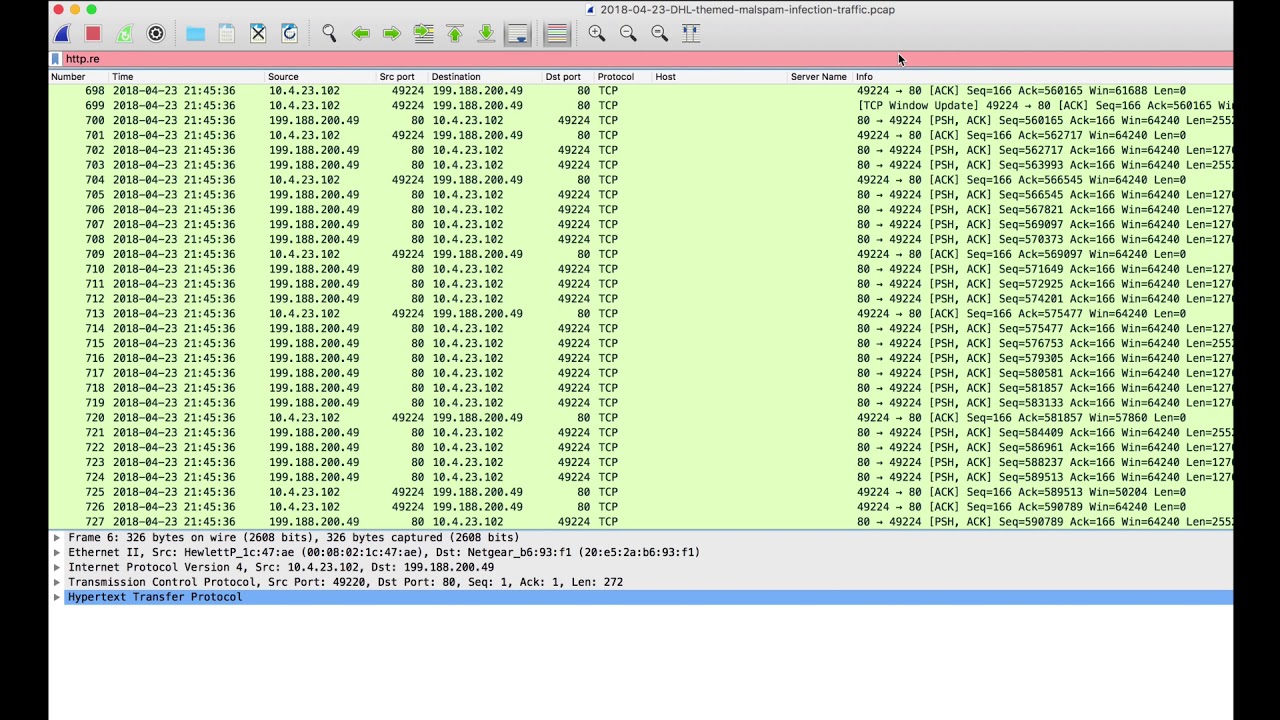The width and height of the screenshot is (1280, 720).
Task: Go forward to the next packet
Action: [392, 33]
